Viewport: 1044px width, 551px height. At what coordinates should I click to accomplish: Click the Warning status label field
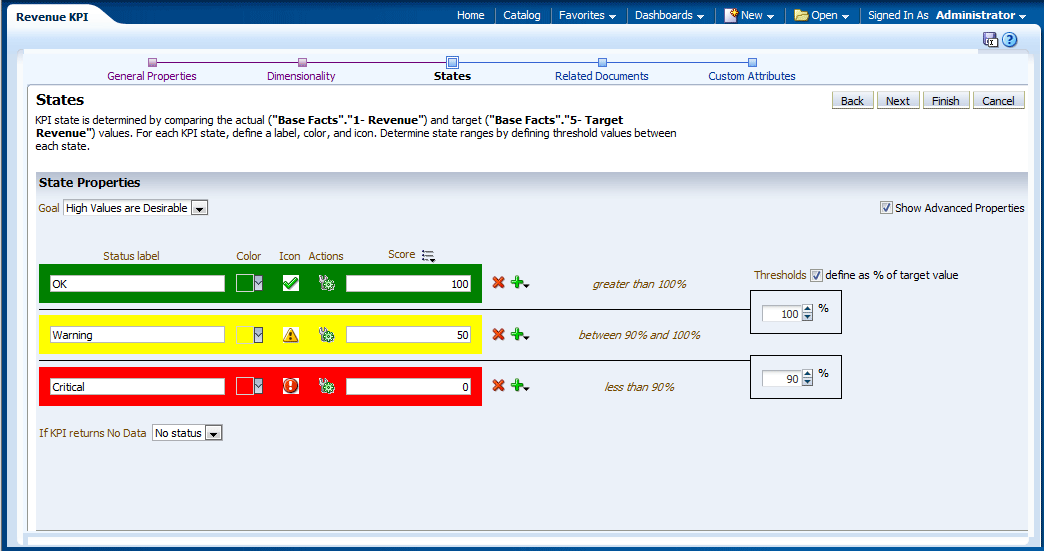pyautogui.click(x=137, y=335)
